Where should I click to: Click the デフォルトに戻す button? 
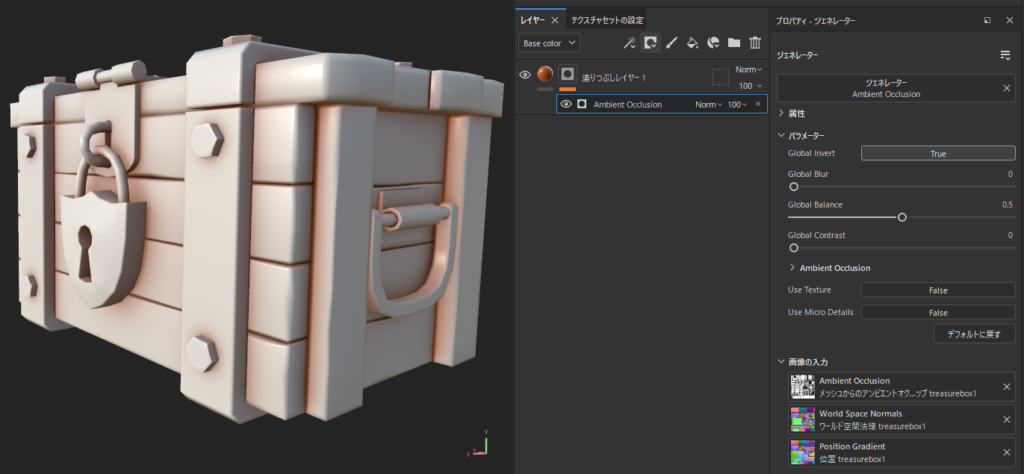point(974,334)
